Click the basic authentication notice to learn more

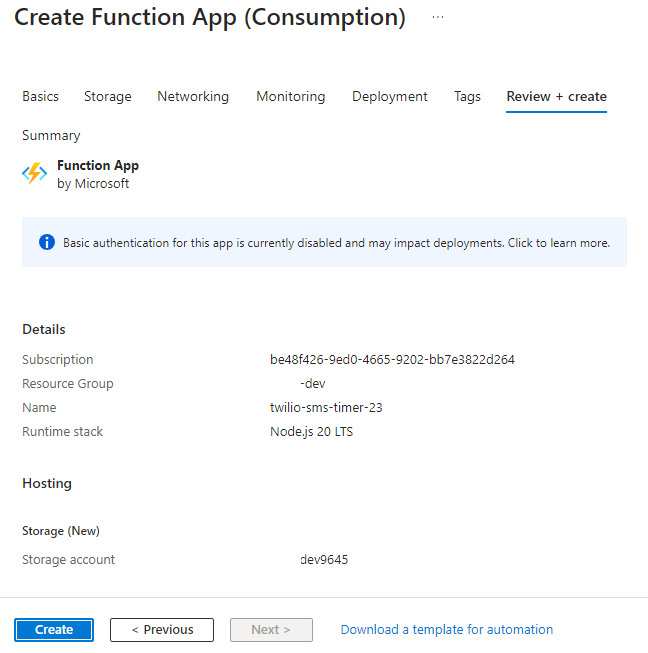pyautogui.click(x=336, y=243)
